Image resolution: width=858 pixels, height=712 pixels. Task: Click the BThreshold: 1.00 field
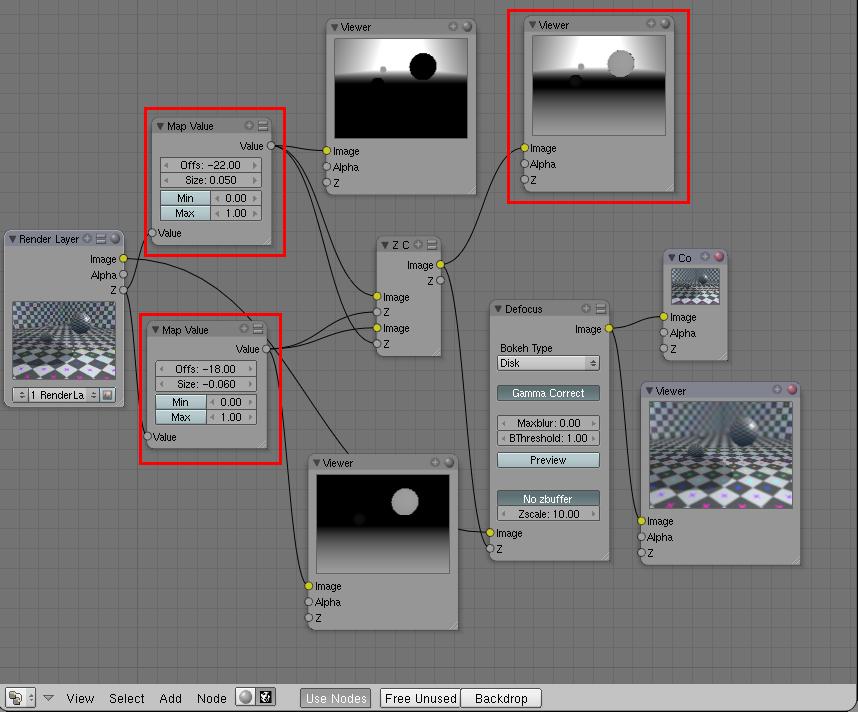(x=548, y=438)
